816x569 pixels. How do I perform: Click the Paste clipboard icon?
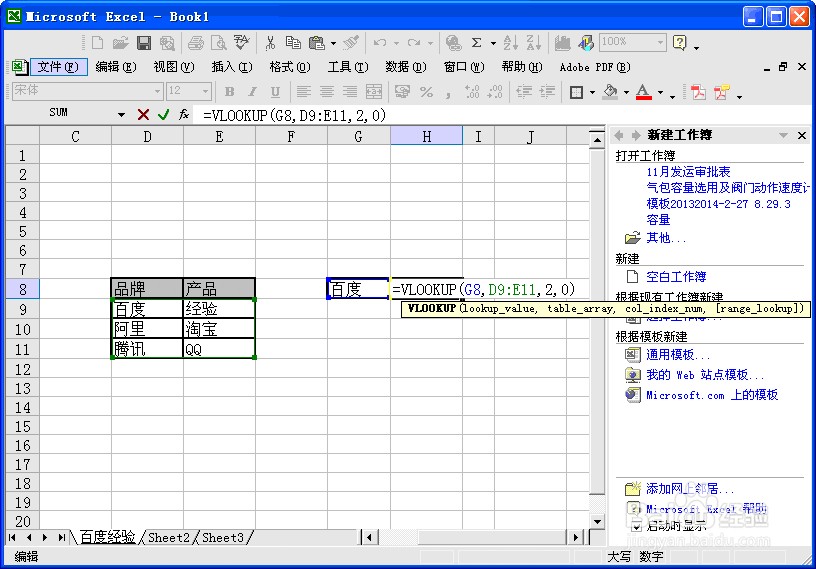[316, 43]
